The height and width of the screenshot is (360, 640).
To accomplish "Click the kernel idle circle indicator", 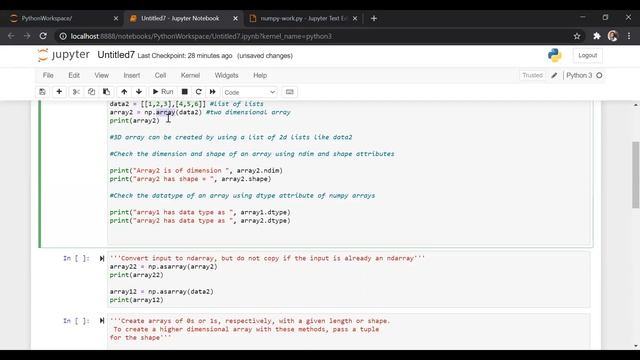I will (x=599, y=76).
